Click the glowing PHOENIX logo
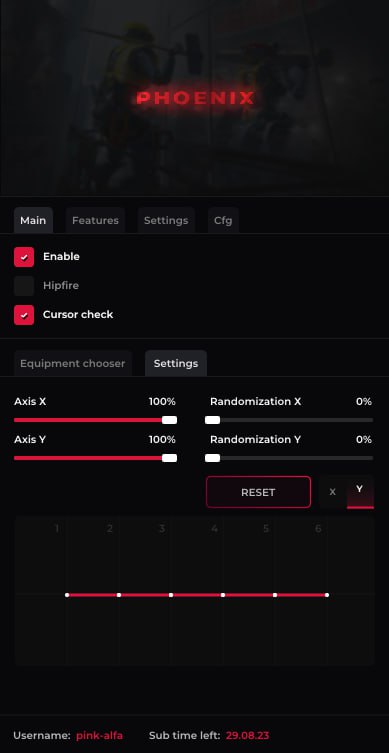The image size is (389, 753). (x=195, y=98)
